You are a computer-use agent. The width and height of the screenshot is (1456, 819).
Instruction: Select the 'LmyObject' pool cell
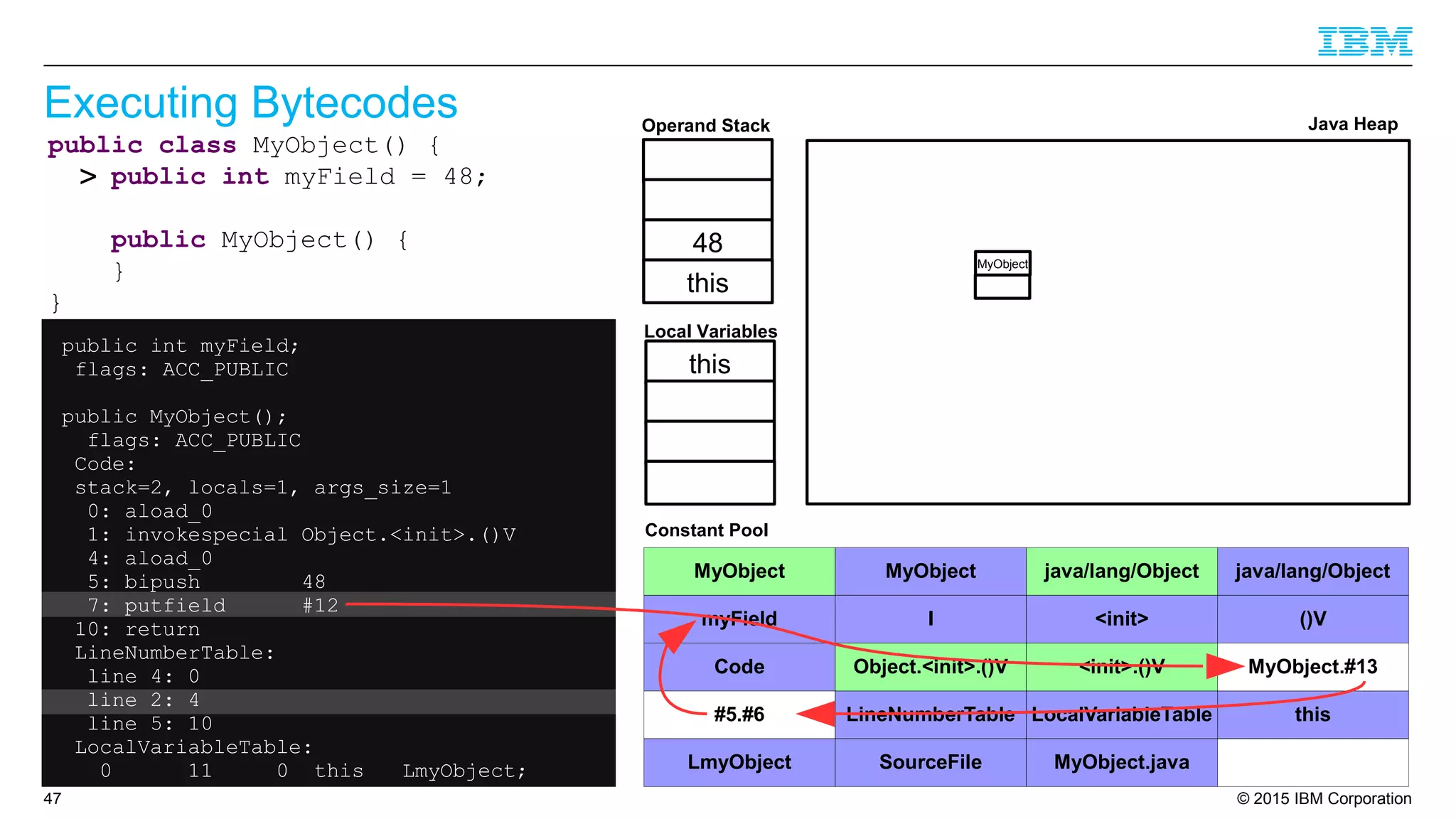739,762
